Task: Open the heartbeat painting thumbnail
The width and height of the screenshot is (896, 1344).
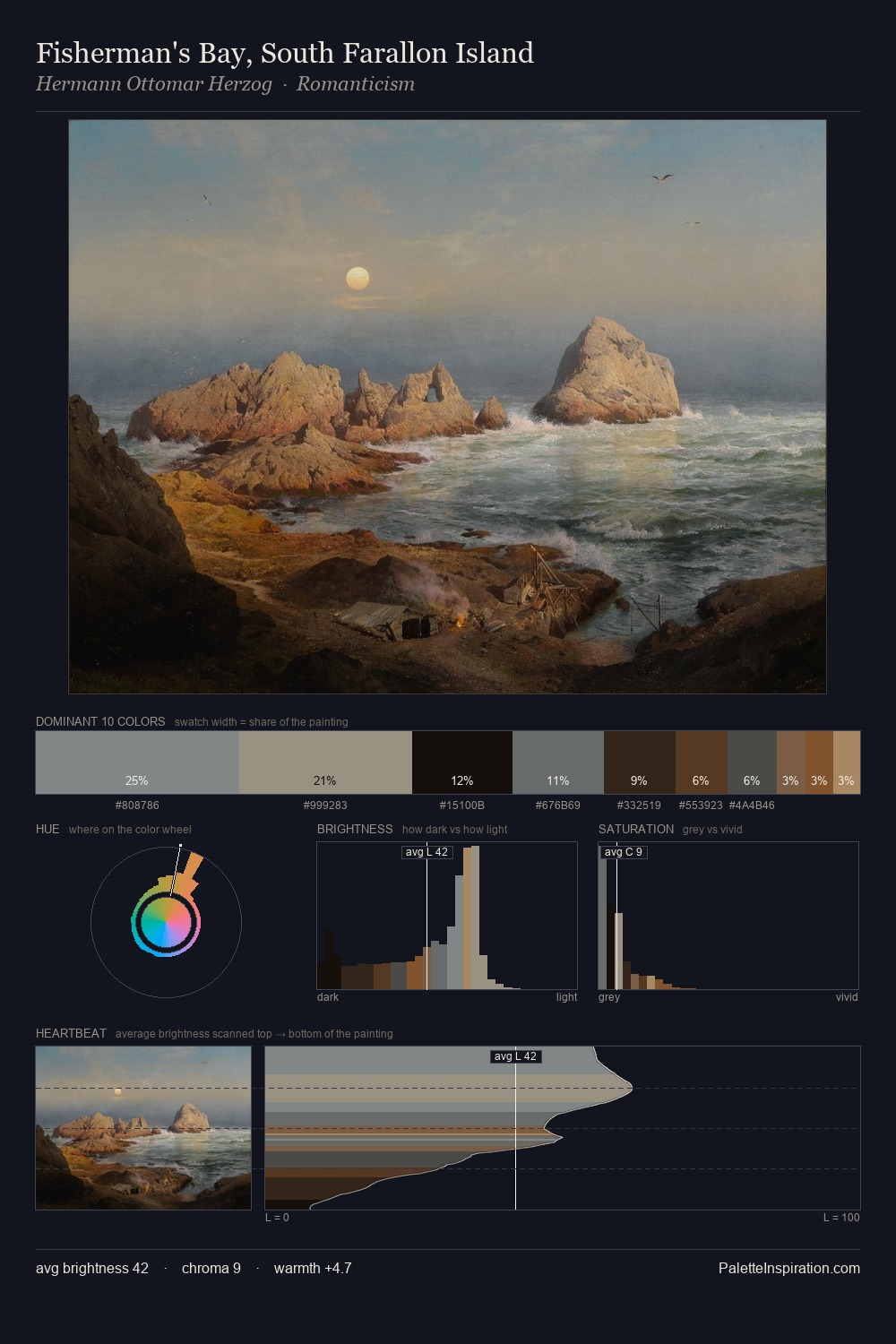Action: (x=143, y=1128)
